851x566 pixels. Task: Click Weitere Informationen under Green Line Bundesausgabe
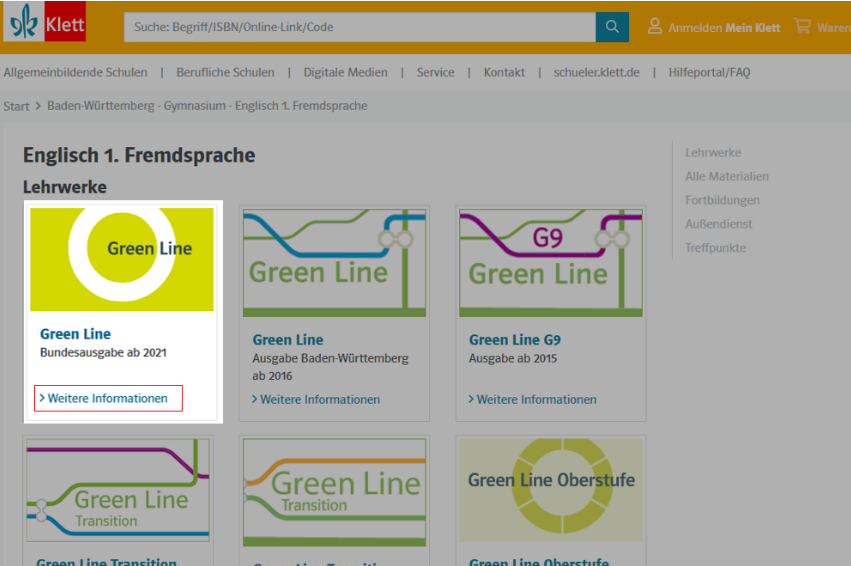click(x=108, y=398)
